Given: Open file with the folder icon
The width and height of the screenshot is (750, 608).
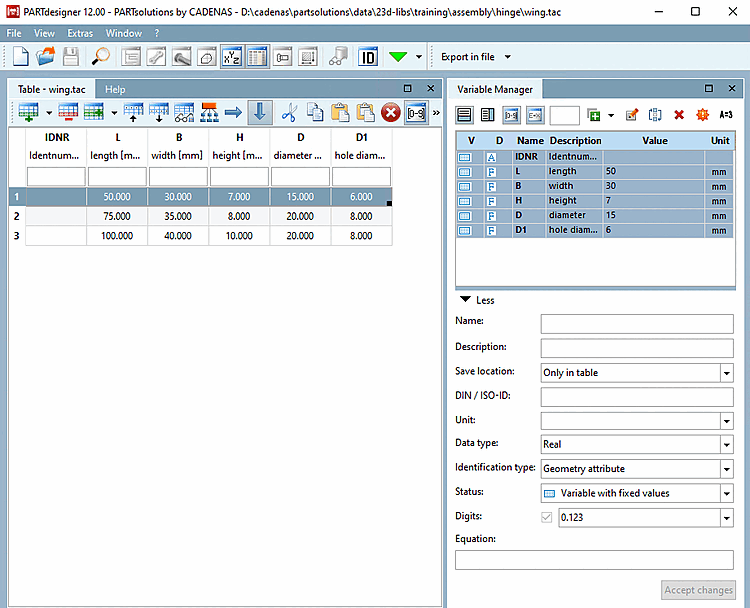Looking at the screenshot, I should tap(46, 58).
